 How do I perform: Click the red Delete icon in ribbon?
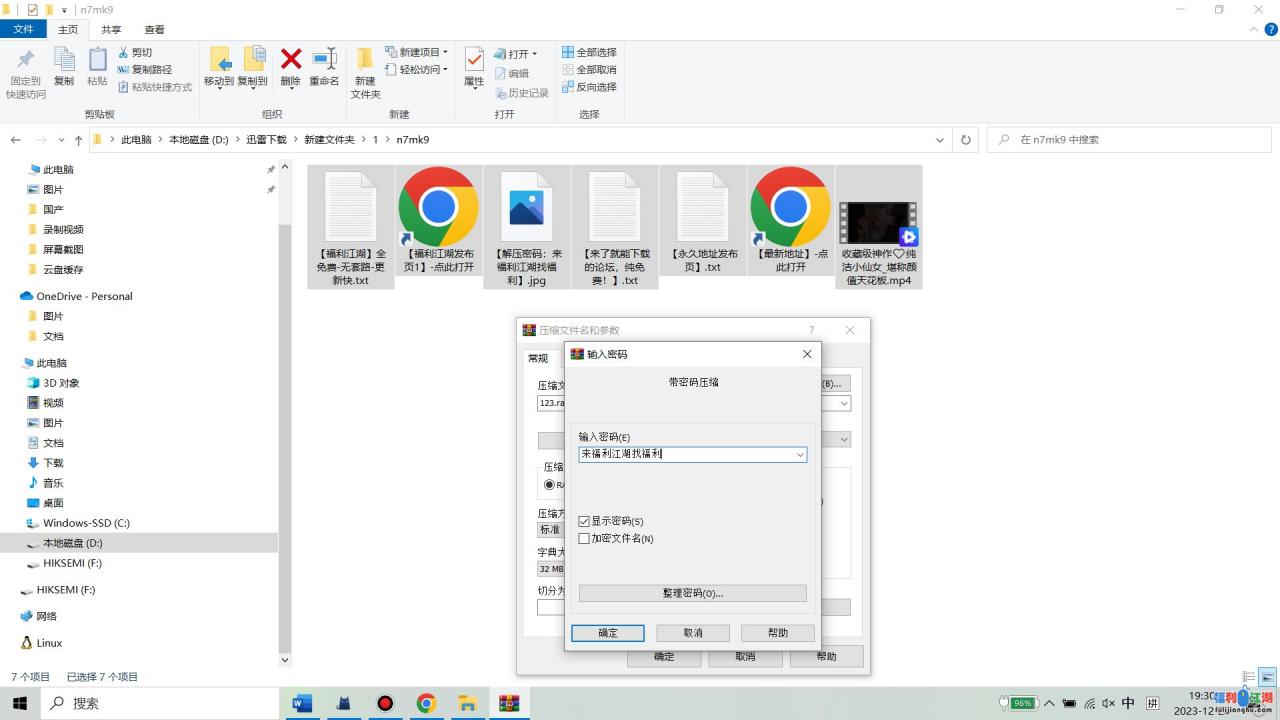[x=290, y=62]
